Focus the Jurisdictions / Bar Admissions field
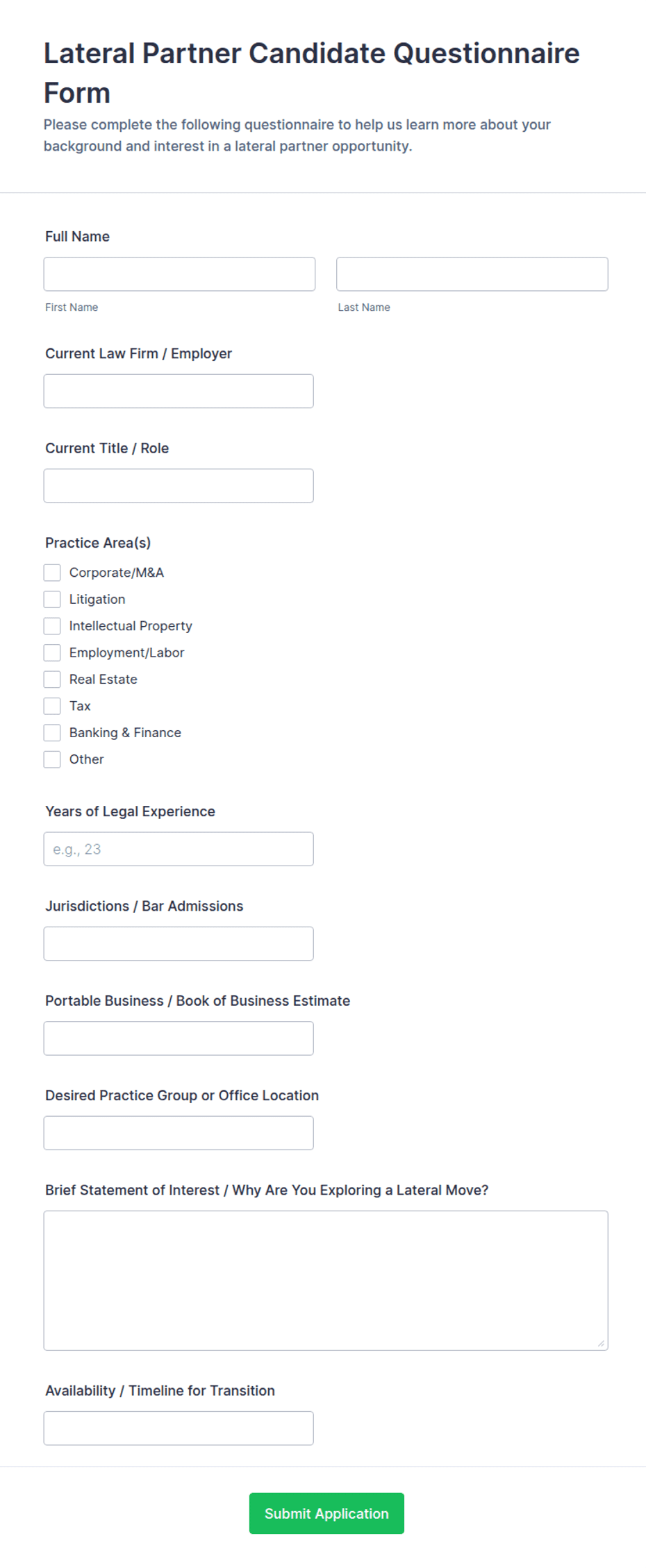Viewport: 646px width, 1568px height. pos(179,944)
